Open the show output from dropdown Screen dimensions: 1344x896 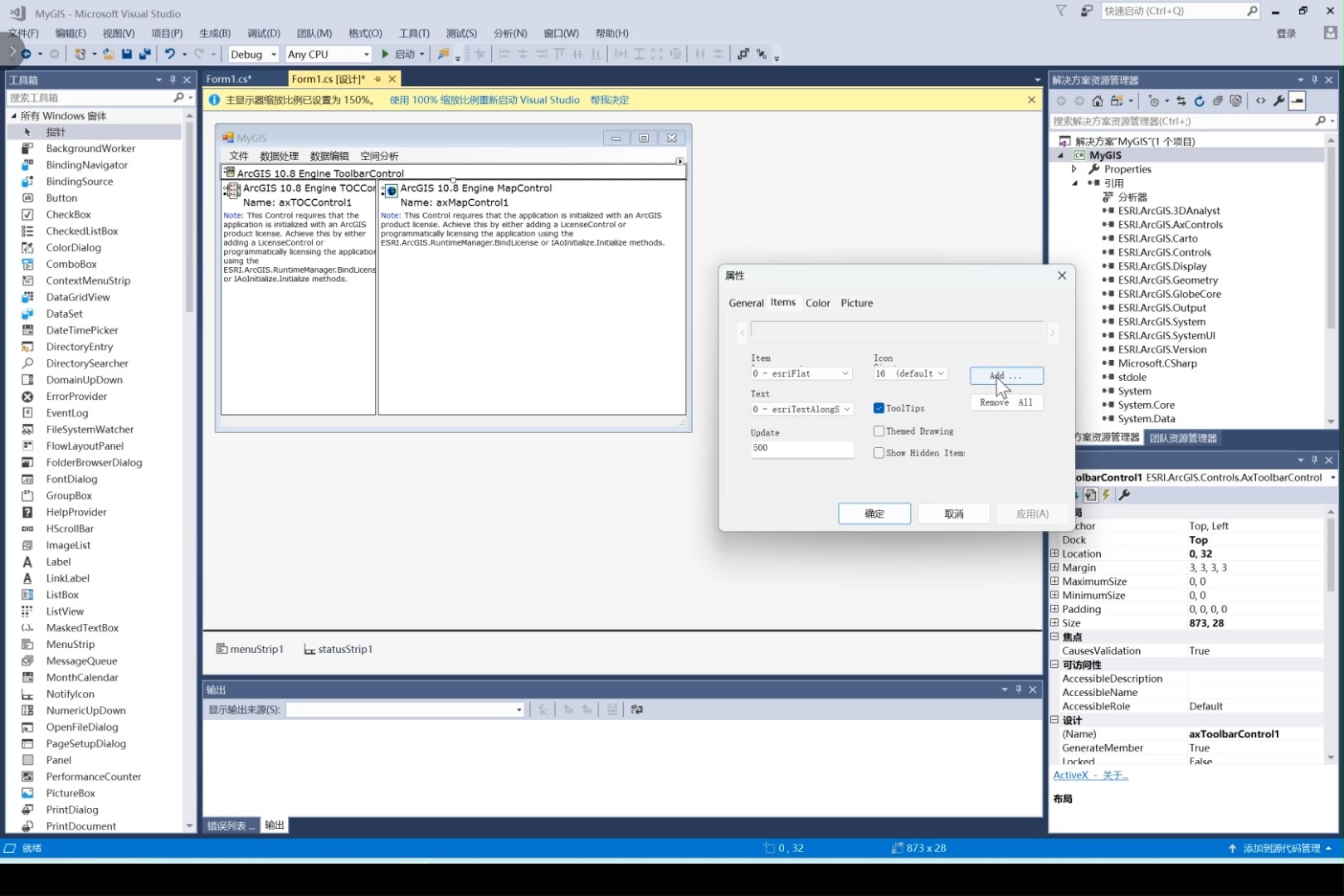click(x=406, y=709)
